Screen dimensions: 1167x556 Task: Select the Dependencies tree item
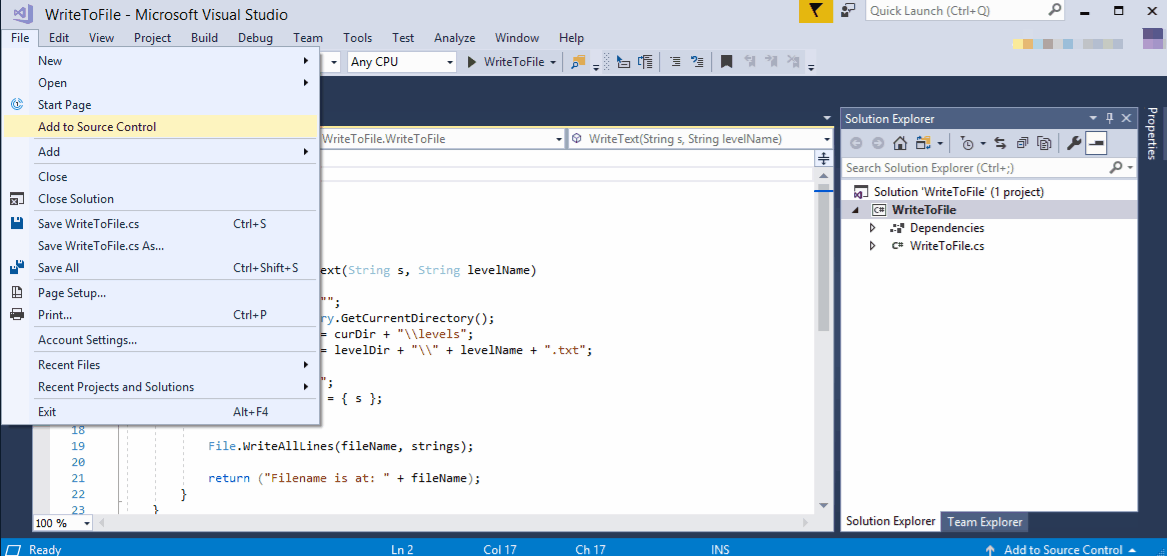coord(947,228)
